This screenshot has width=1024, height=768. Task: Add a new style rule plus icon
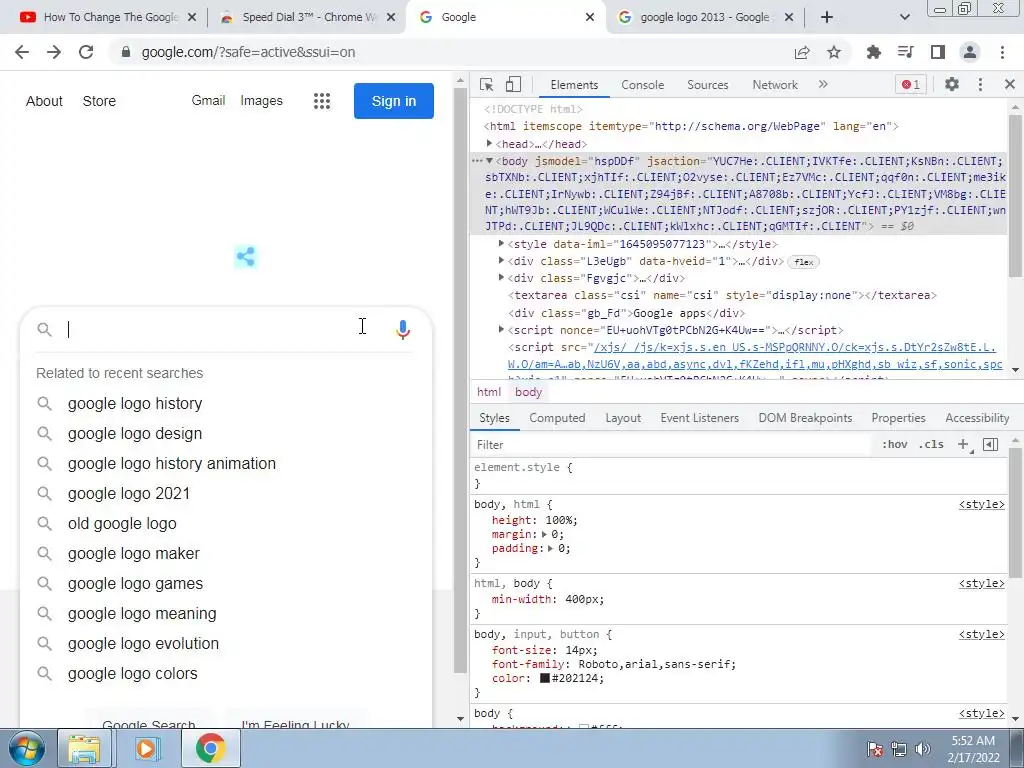[x=963, y=444]
